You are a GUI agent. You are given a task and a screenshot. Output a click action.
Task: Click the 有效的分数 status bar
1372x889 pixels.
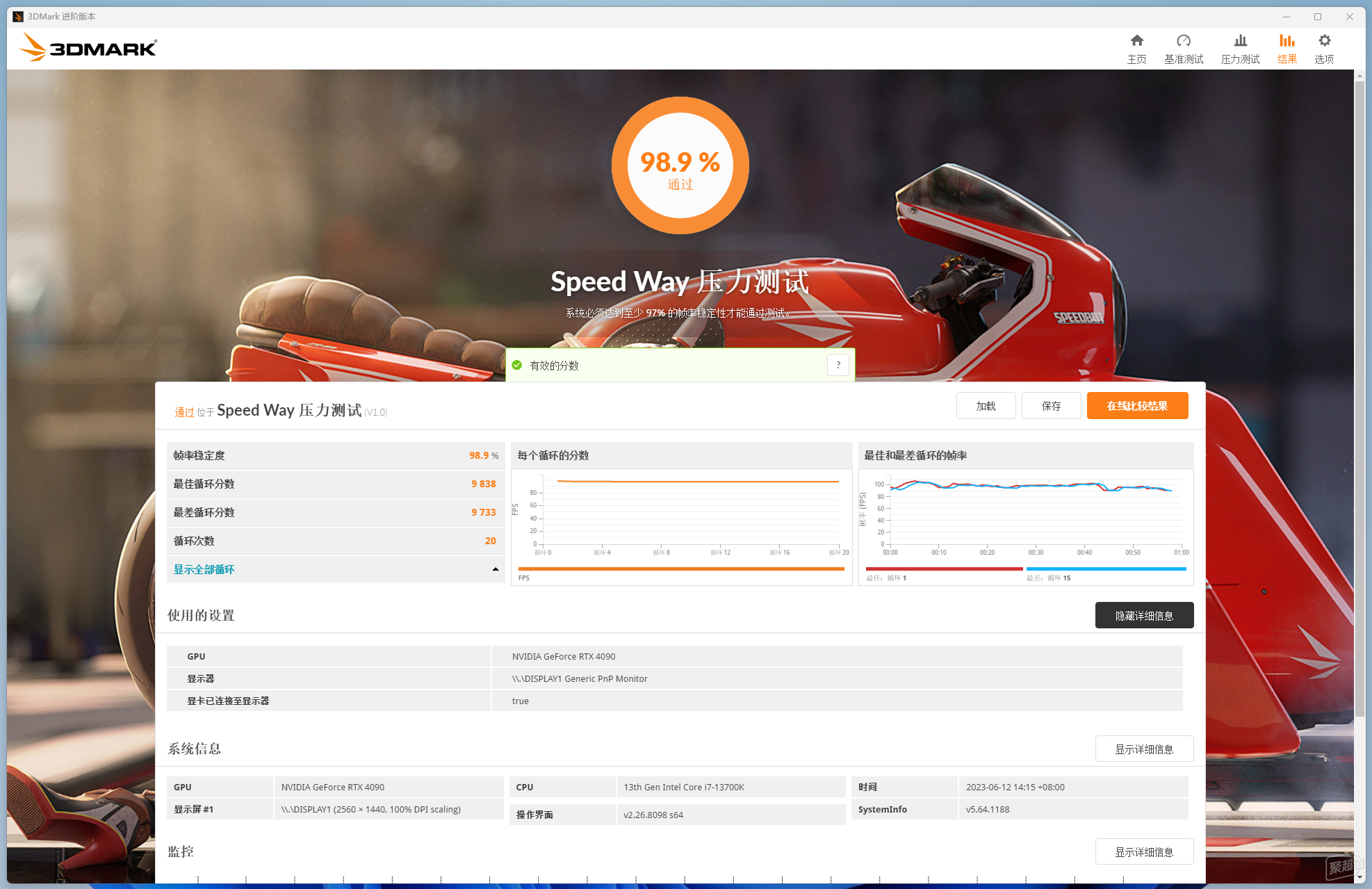(680, 365)
